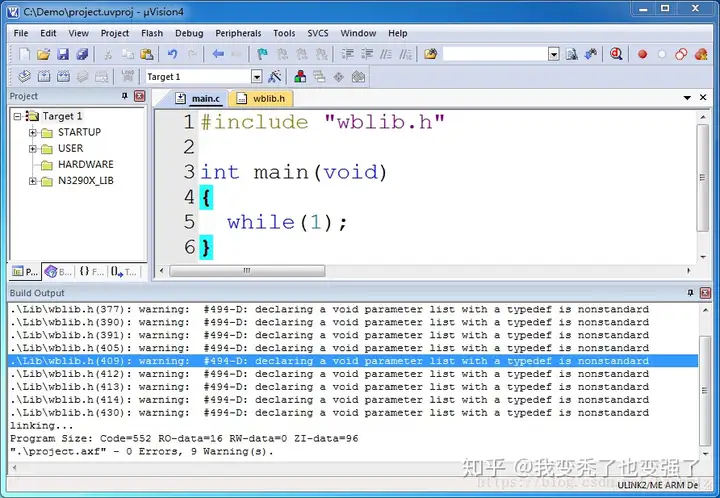Open the search text dropdown arrow
The width and height of the screenshot is (720, 498).
pyautogui.click(x=554, y=55)
